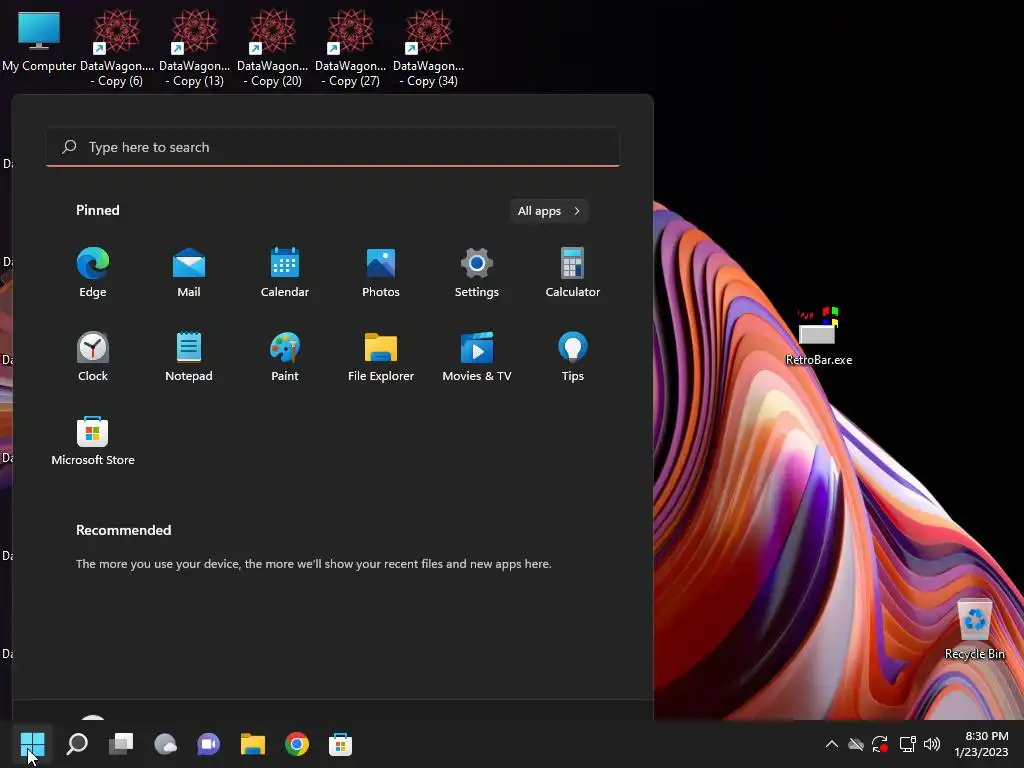Open the clock showing 8:30 PM

(982, 744)
